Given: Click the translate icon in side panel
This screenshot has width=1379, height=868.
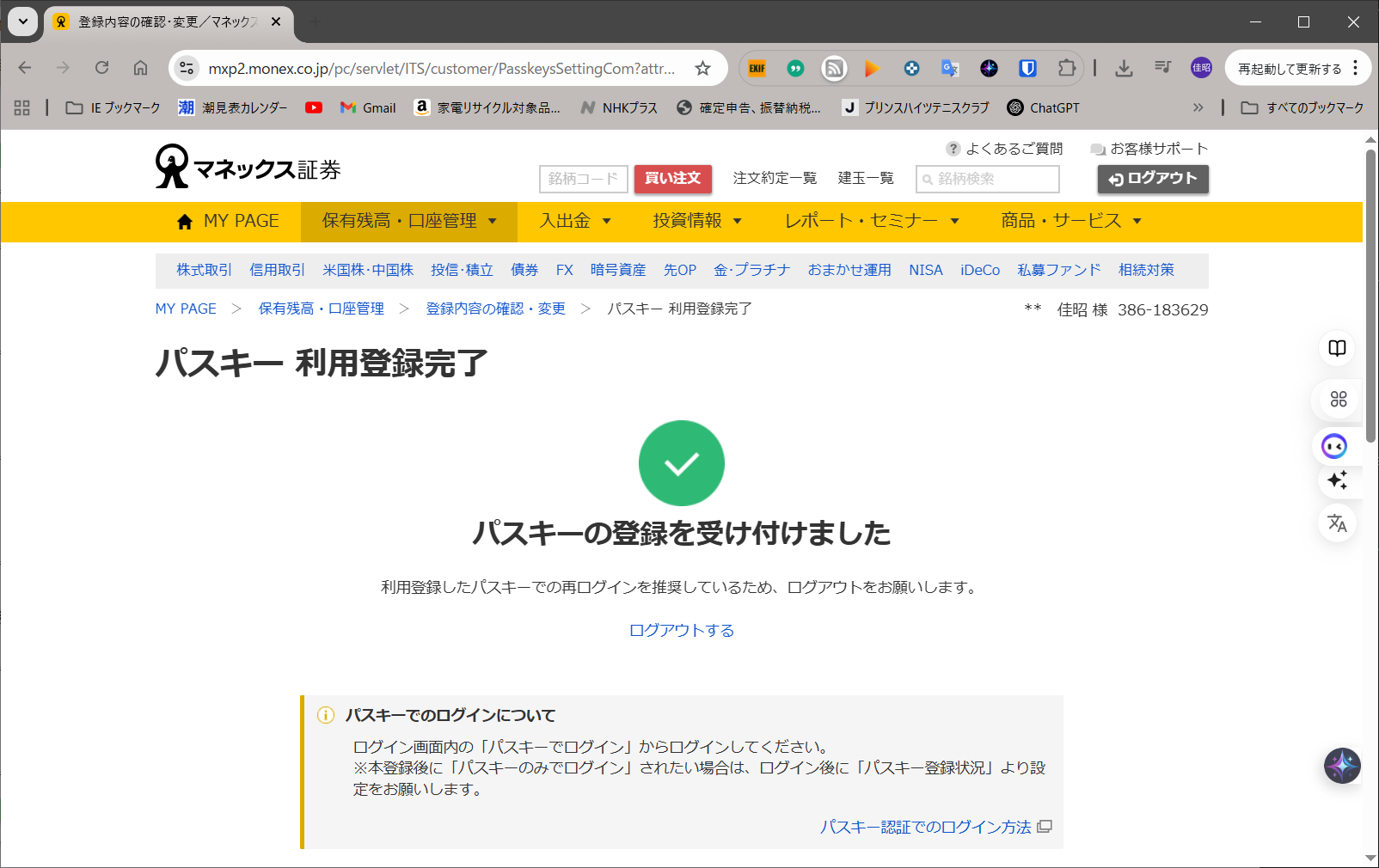Looking at the screenshot, I should coord(1337,523).
